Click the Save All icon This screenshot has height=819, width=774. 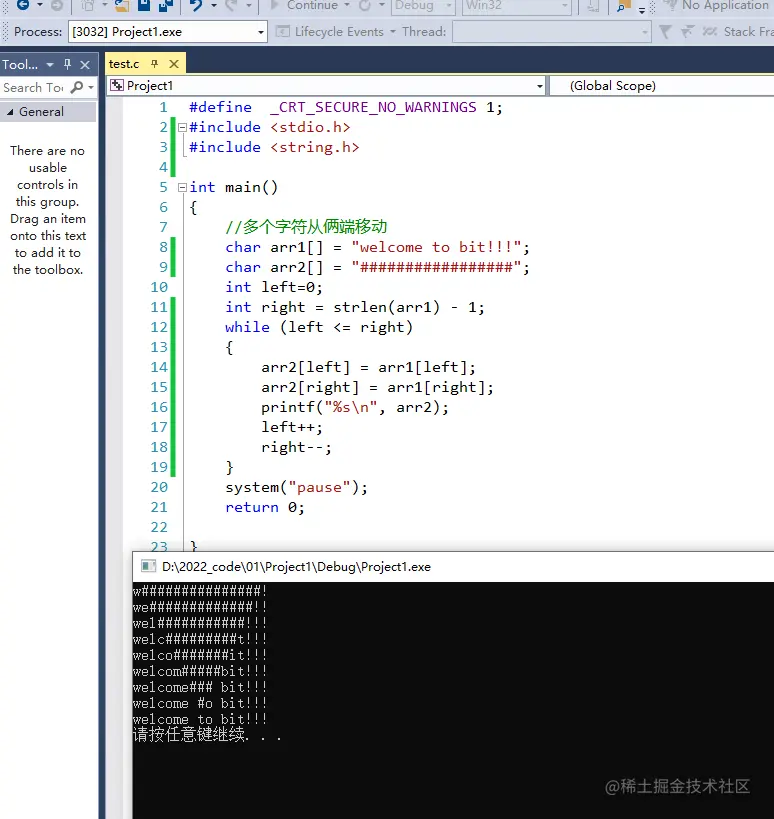click(166, 5)
